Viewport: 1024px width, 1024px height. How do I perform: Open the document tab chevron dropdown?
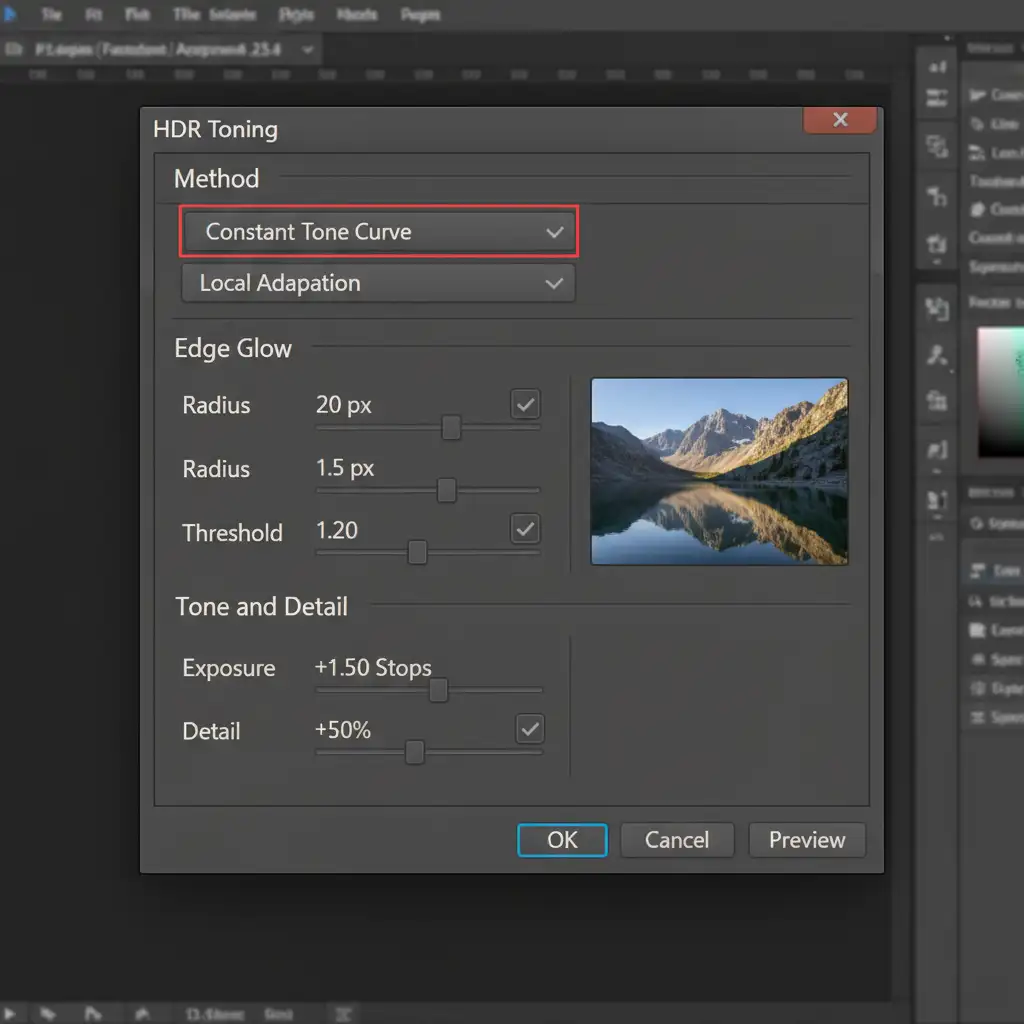coord(307,49)
